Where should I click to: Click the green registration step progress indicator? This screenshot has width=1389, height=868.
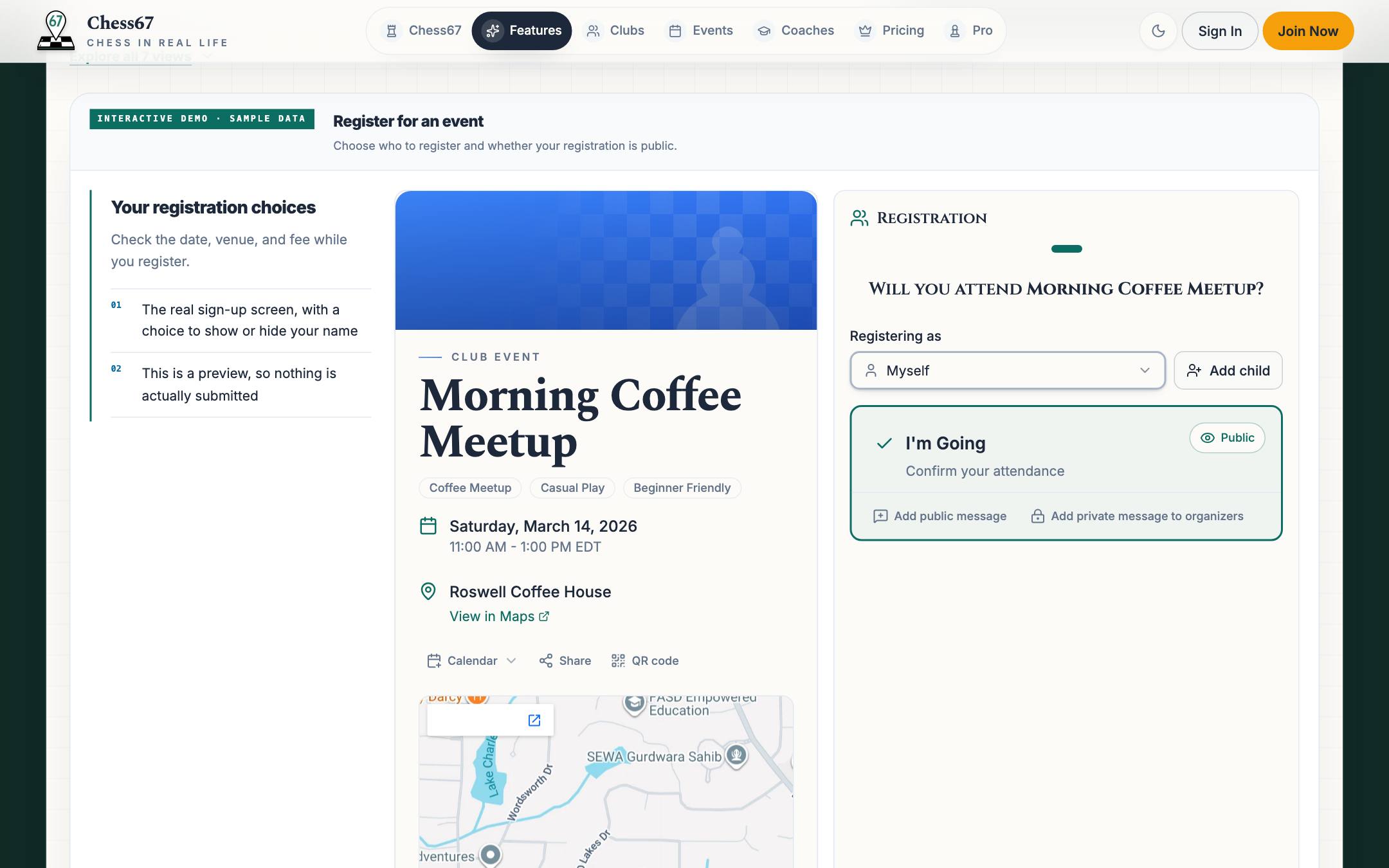[x=1066, y=249]
